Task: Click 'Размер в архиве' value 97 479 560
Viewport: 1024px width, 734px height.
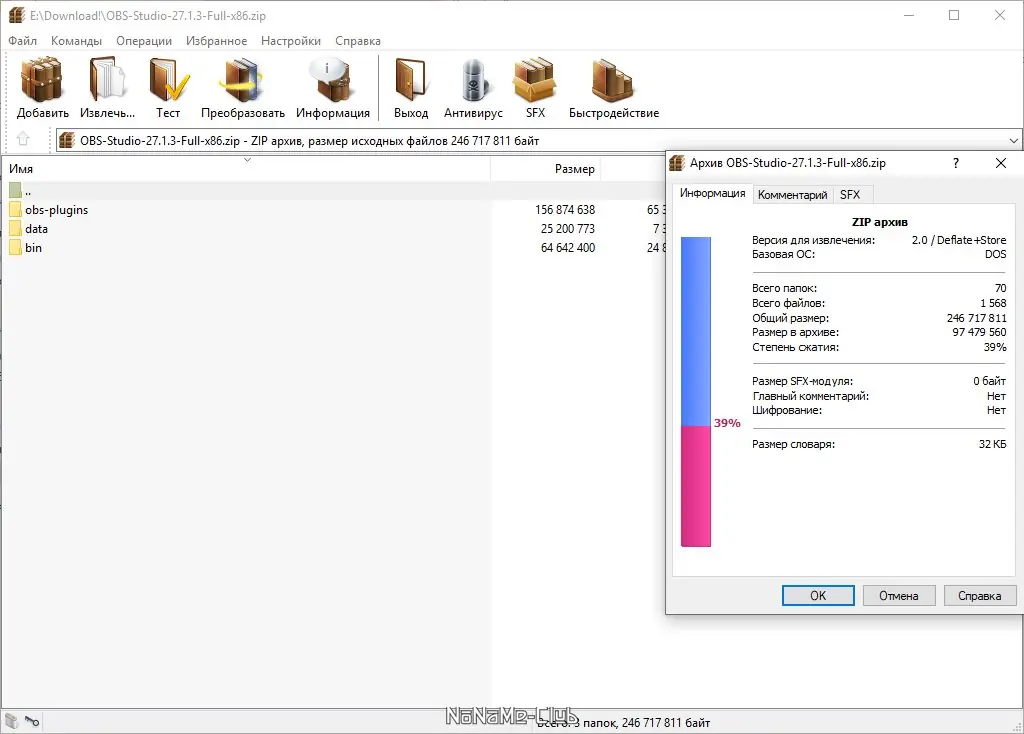Action: coord(979,332)
